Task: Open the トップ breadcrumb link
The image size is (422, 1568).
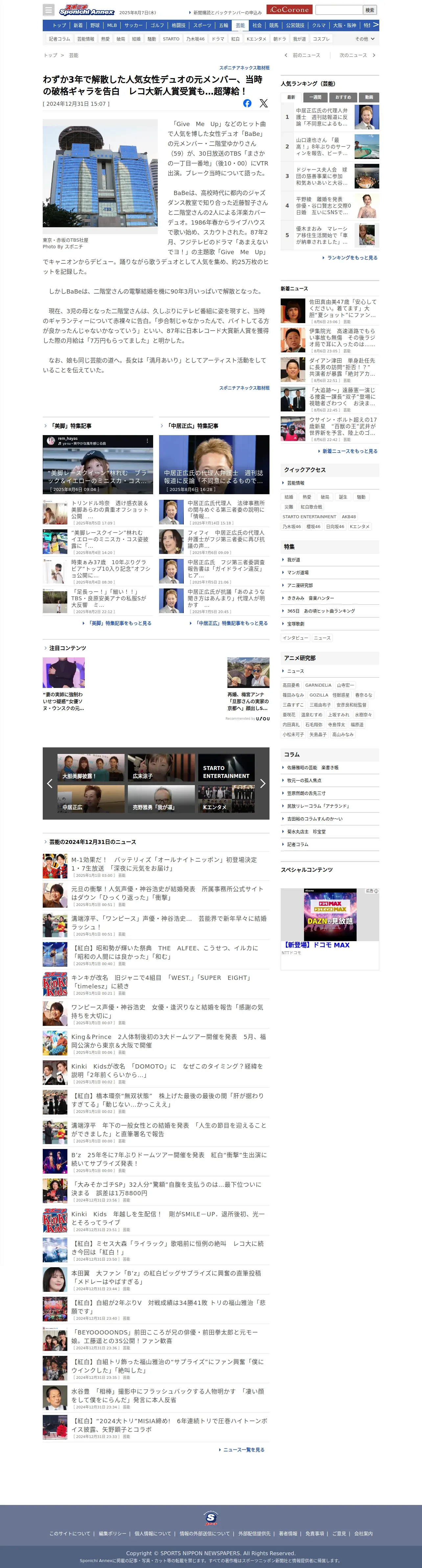Action: coord(50,55)
